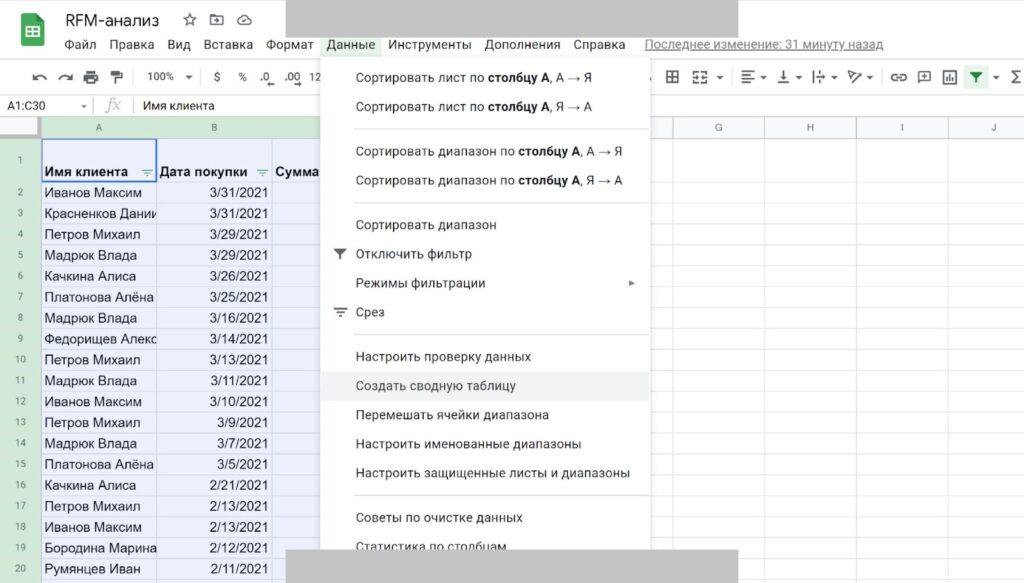Click the move to folder icon
The image size is (1024, 583).
coord(217,20)
